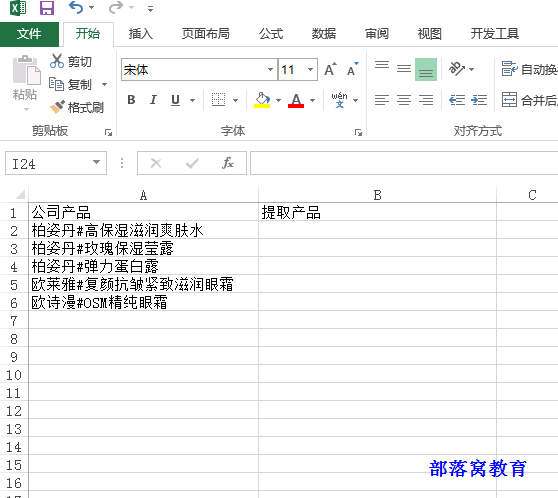Click Align Left icon
This screenshot has width=558, height=498.
click(x=382, y=100)
